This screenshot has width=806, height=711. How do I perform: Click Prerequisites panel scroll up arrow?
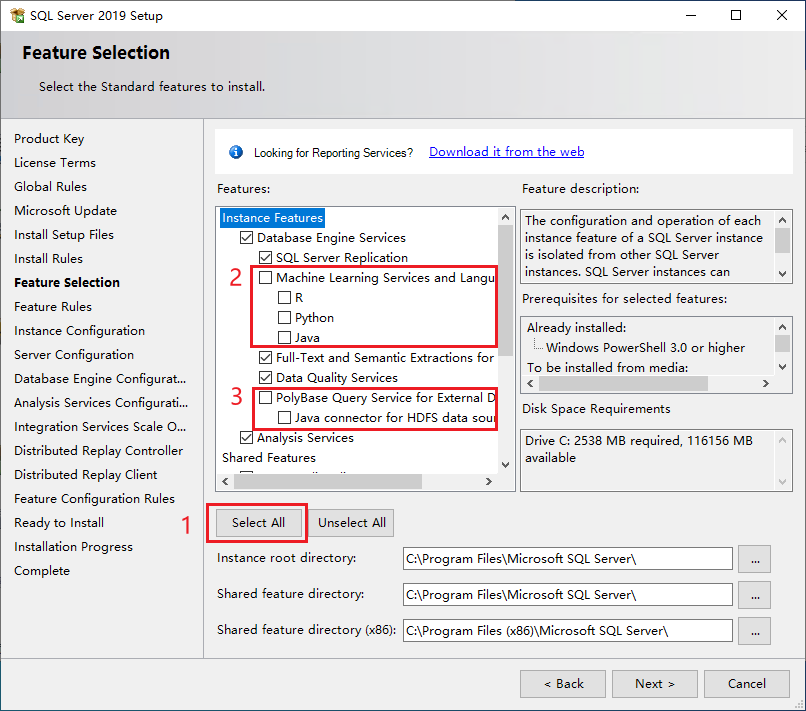pyautogui.click(x=782, y=327)
